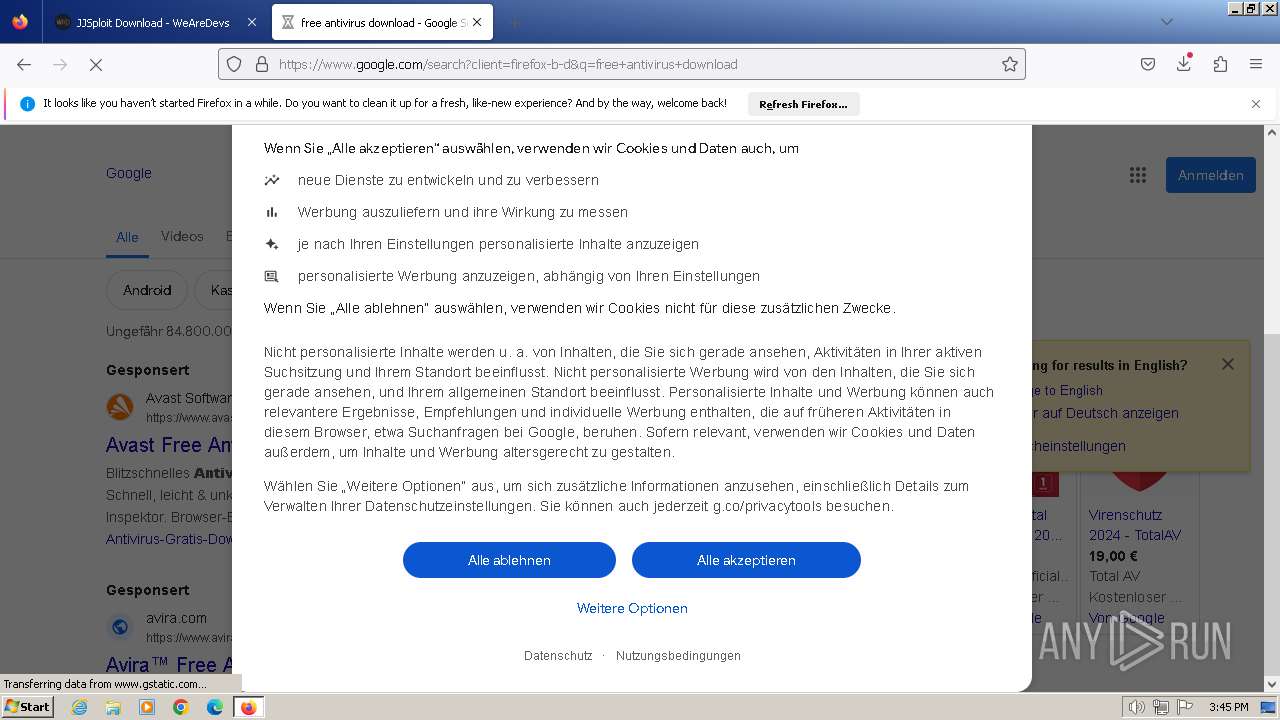Click the 3:45 PM system clock
Image resolution: width=1280 pixels, height=720 pixels.
click(1228, 707)
